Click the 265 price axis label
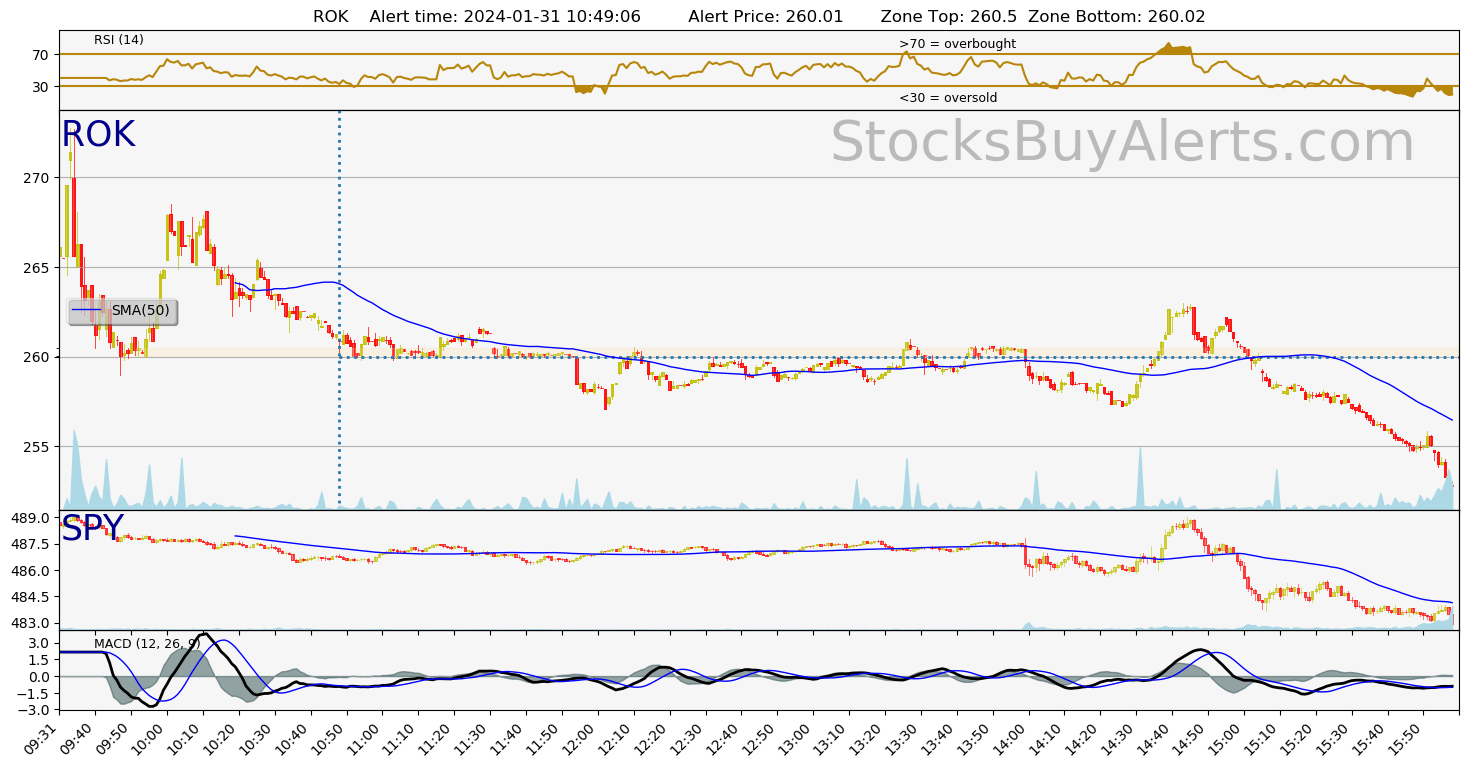 [x=36, y=267]
